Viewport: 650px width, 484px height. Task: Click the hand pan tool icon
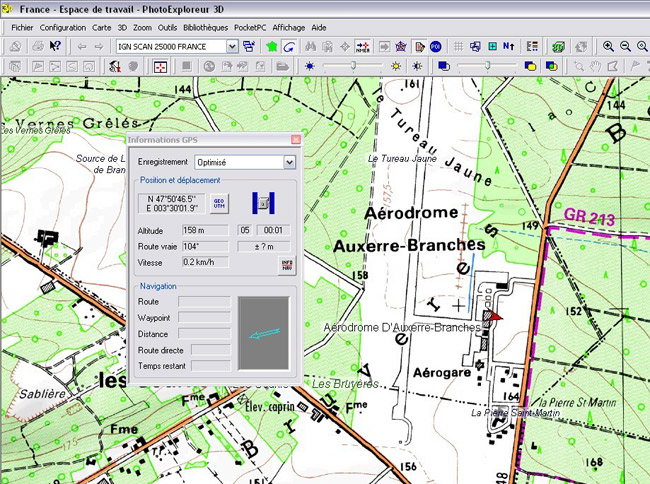tap(596, 66)
